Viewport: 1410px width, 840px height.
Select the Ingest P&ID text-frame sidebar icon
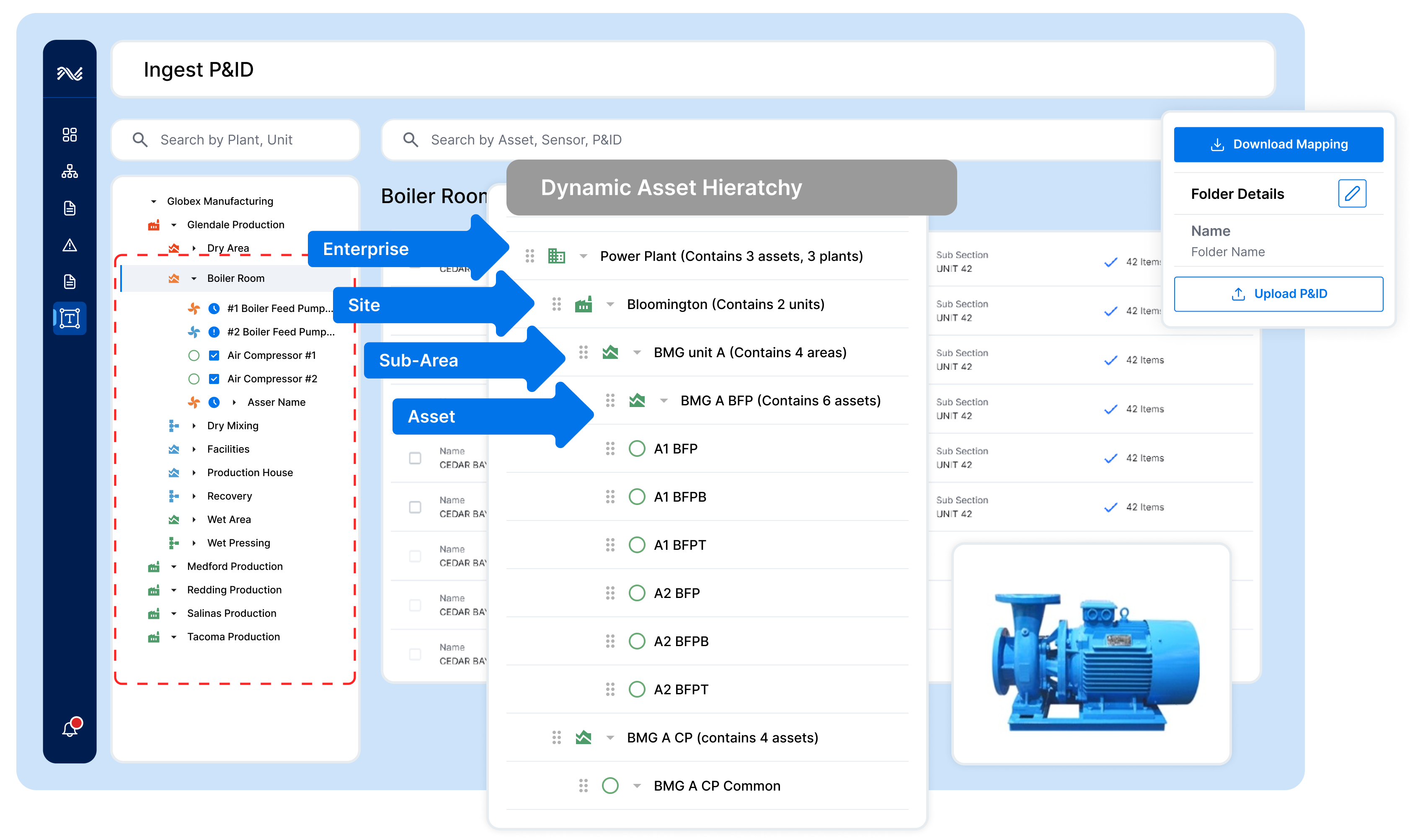tap(70, 318)
